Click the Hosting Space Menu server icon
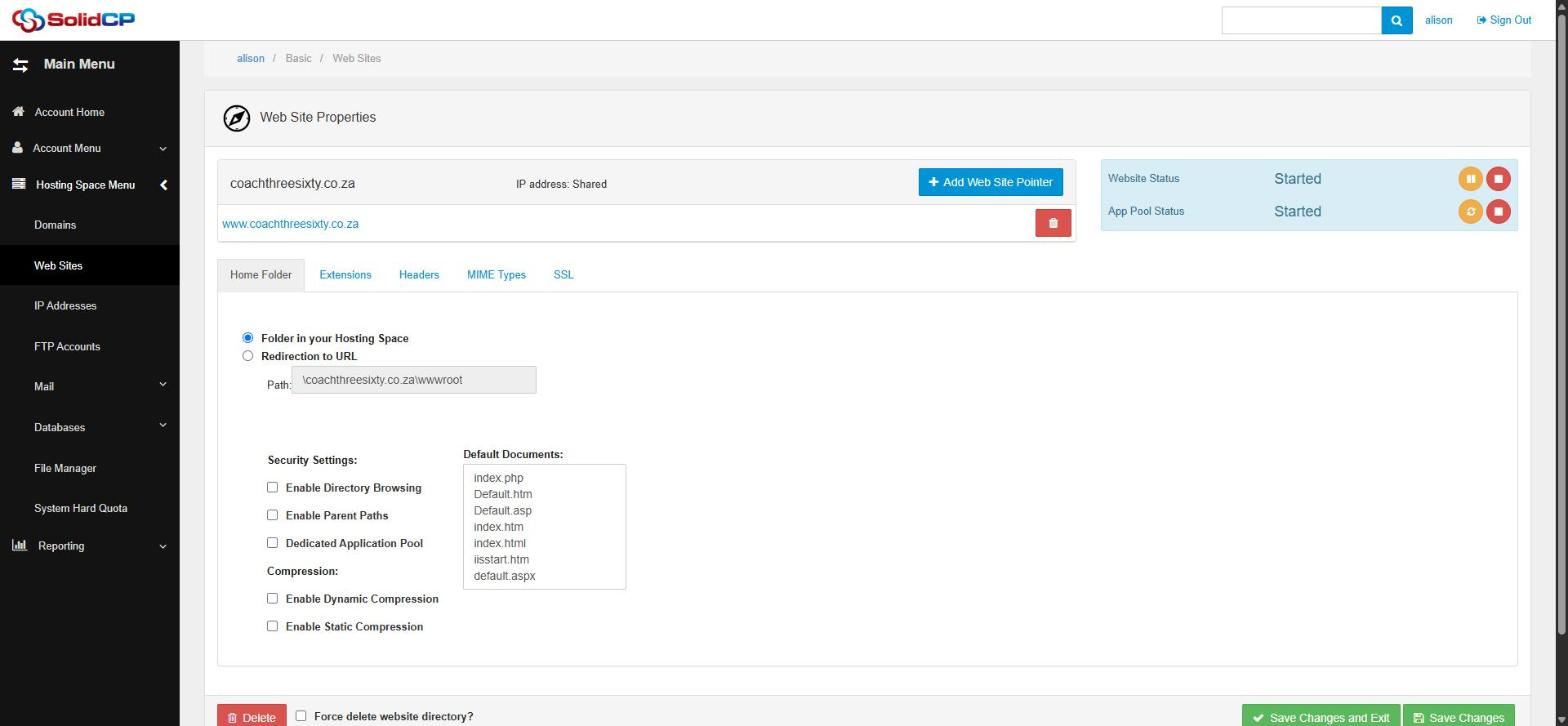Screen dimensions: 1568x726 click(18, 185)
